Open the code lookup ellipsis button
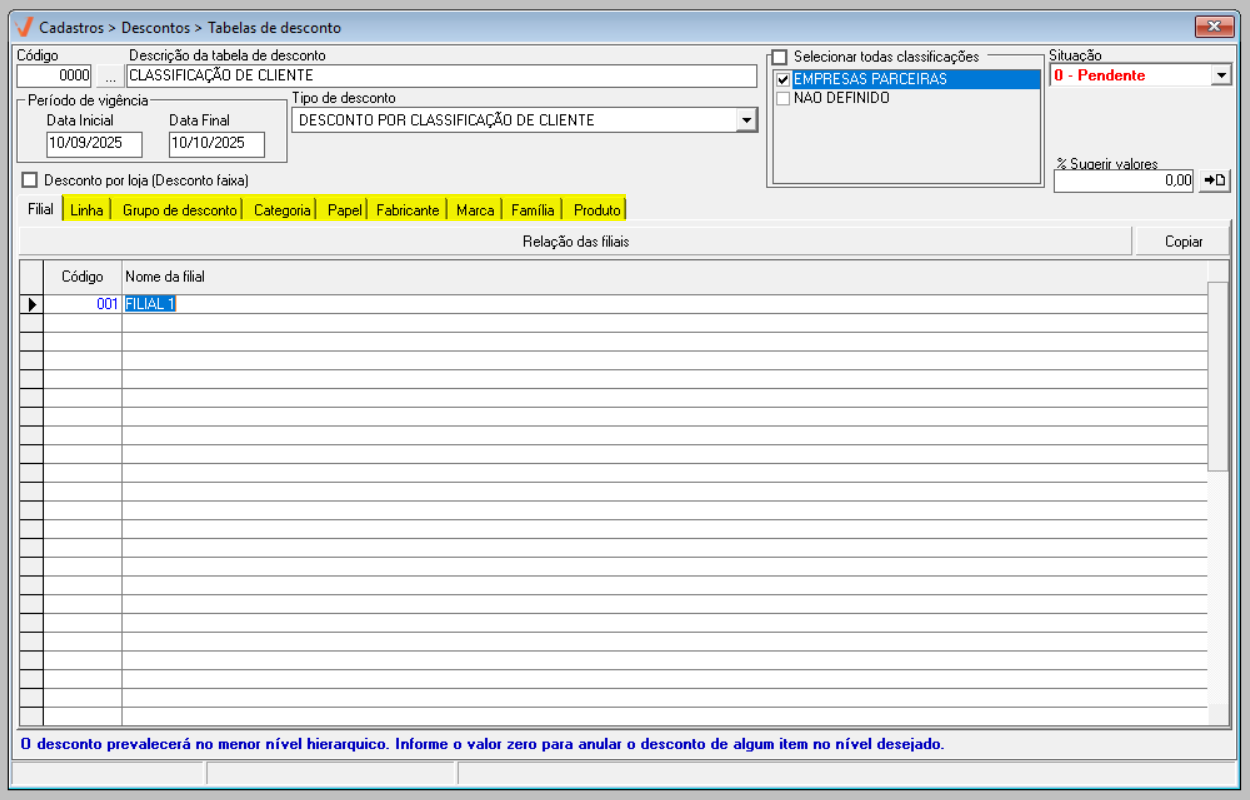Screen dimensions: 1250x800 (x=110, y=76)
